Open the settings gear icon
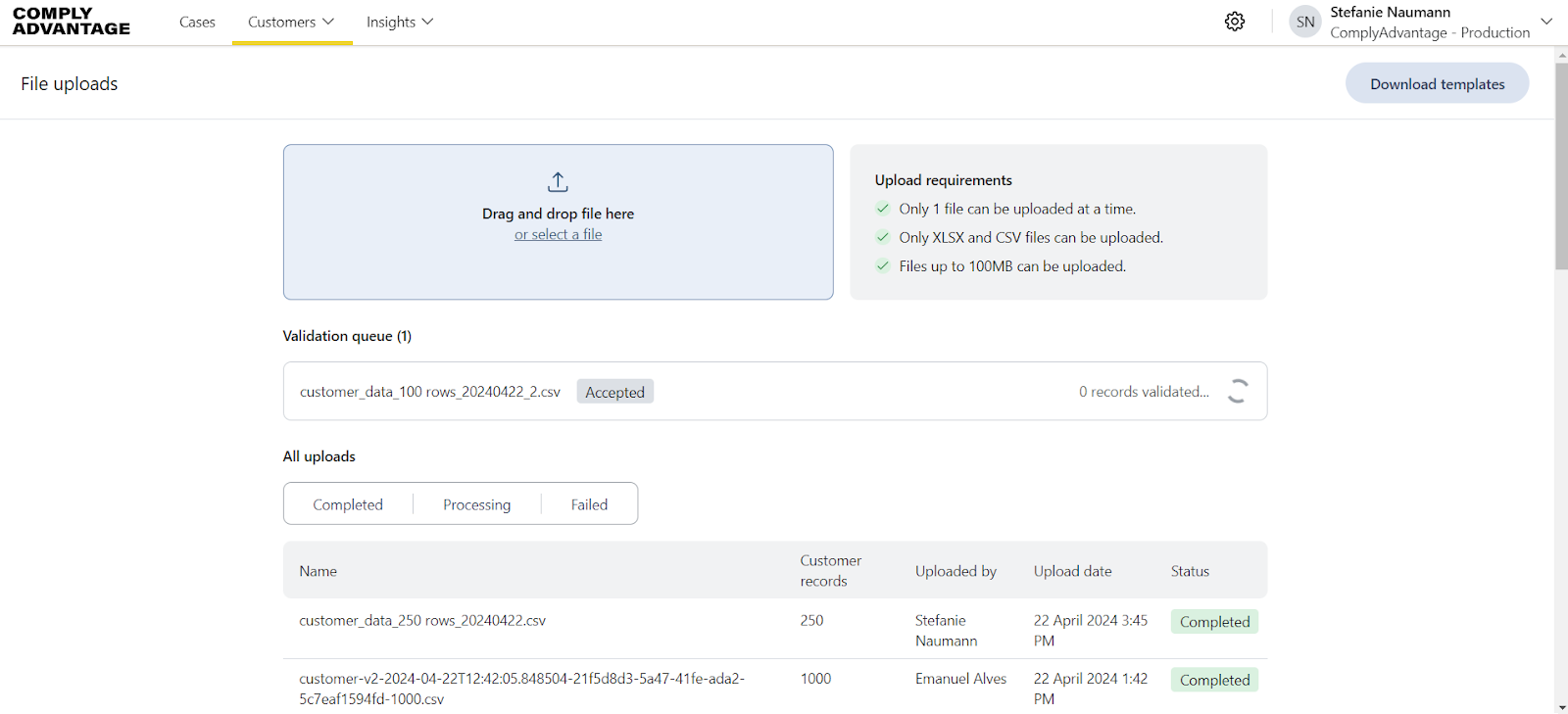The height and width of the screenshot is (714, 1568). pyautogui.click(x=1235, y=22)
